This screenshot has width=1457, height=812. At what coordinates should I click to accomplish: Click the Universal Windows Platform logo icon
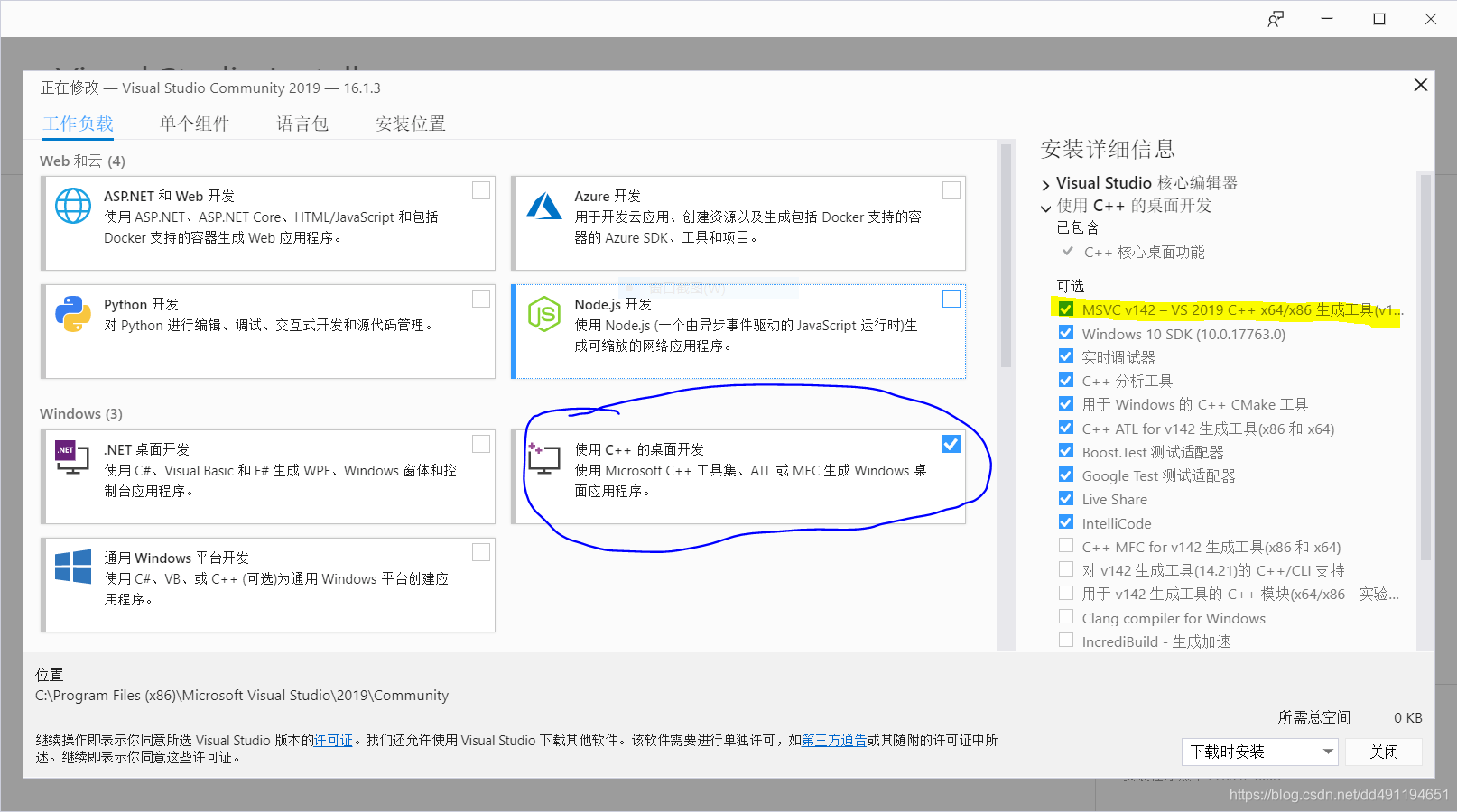(73, 567)
